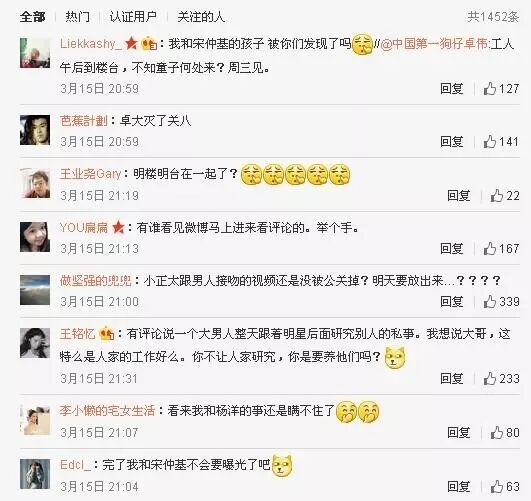
Task: Select the 全部 comments tab
Action: pyautogui.click(x=33, y=17)
